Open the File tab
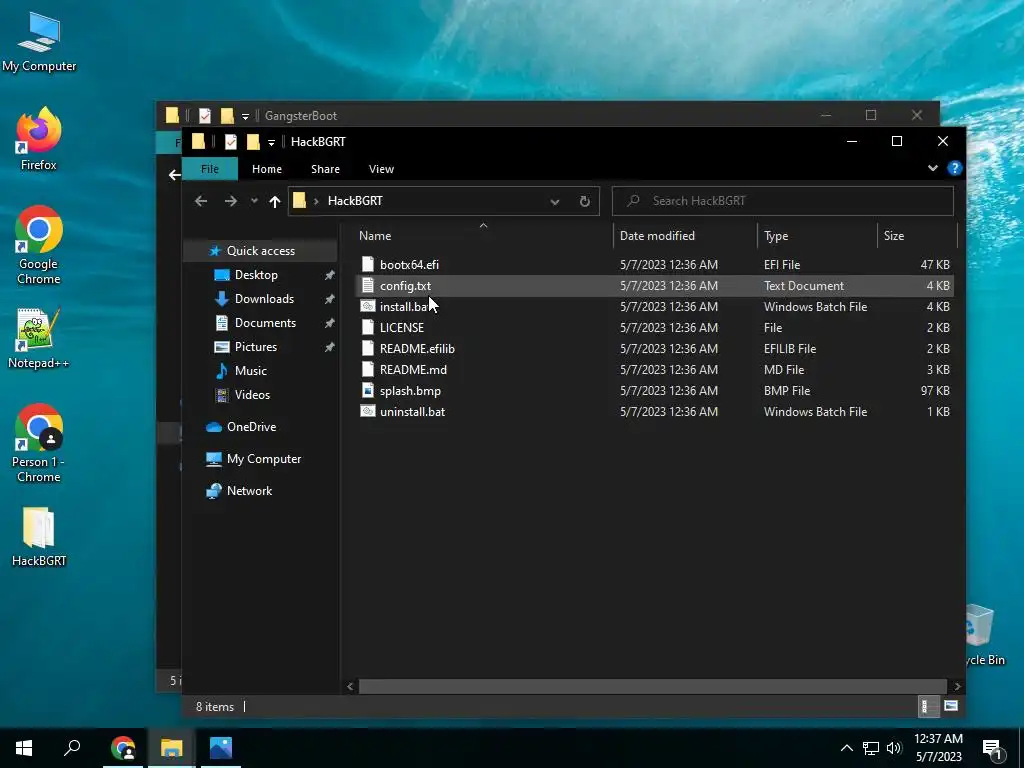The height and width of the screenshot is (768, 1024). pos(210,169)
